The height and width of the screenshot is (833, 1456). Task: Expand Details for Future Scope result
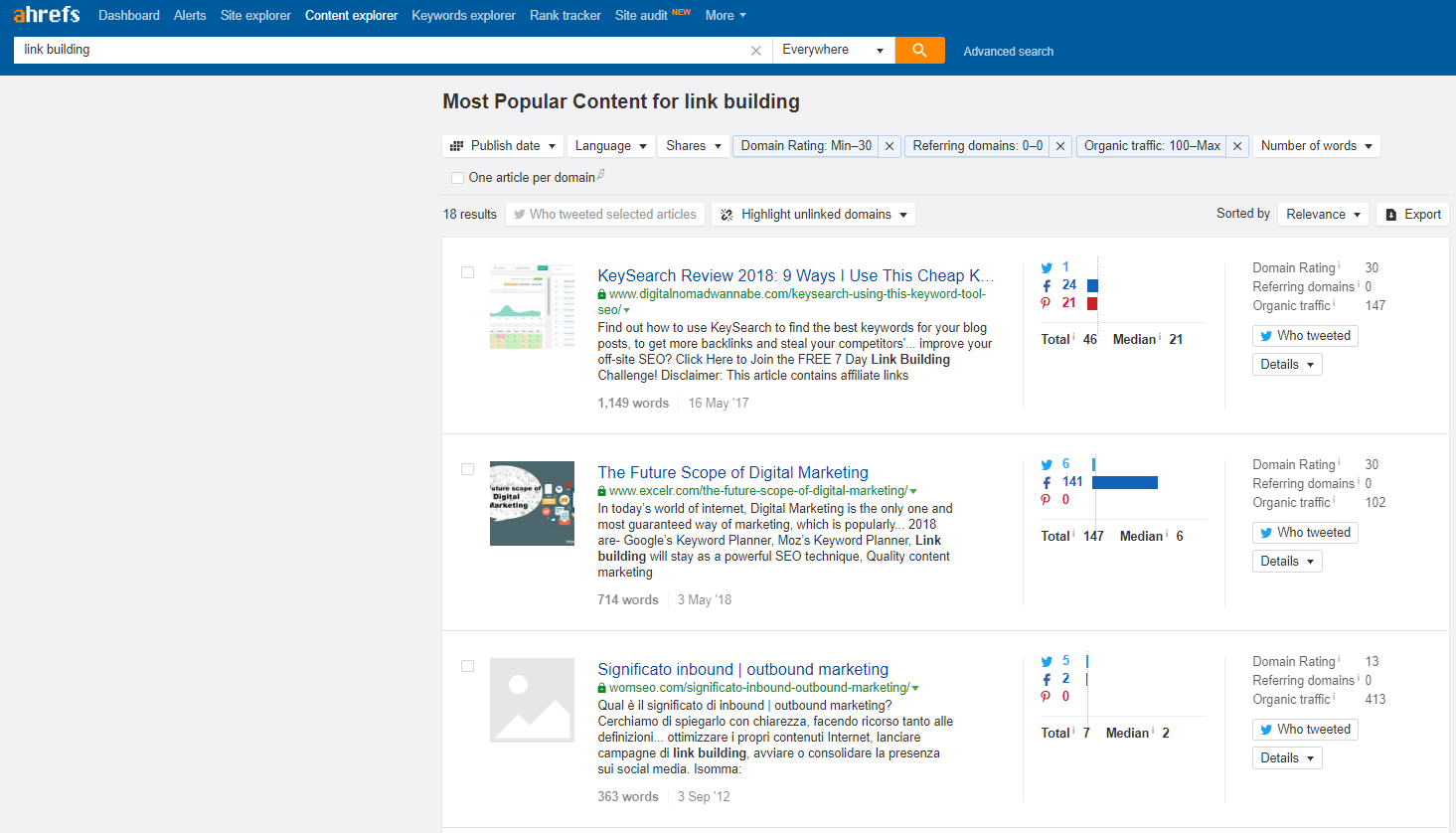[1287, 562]
